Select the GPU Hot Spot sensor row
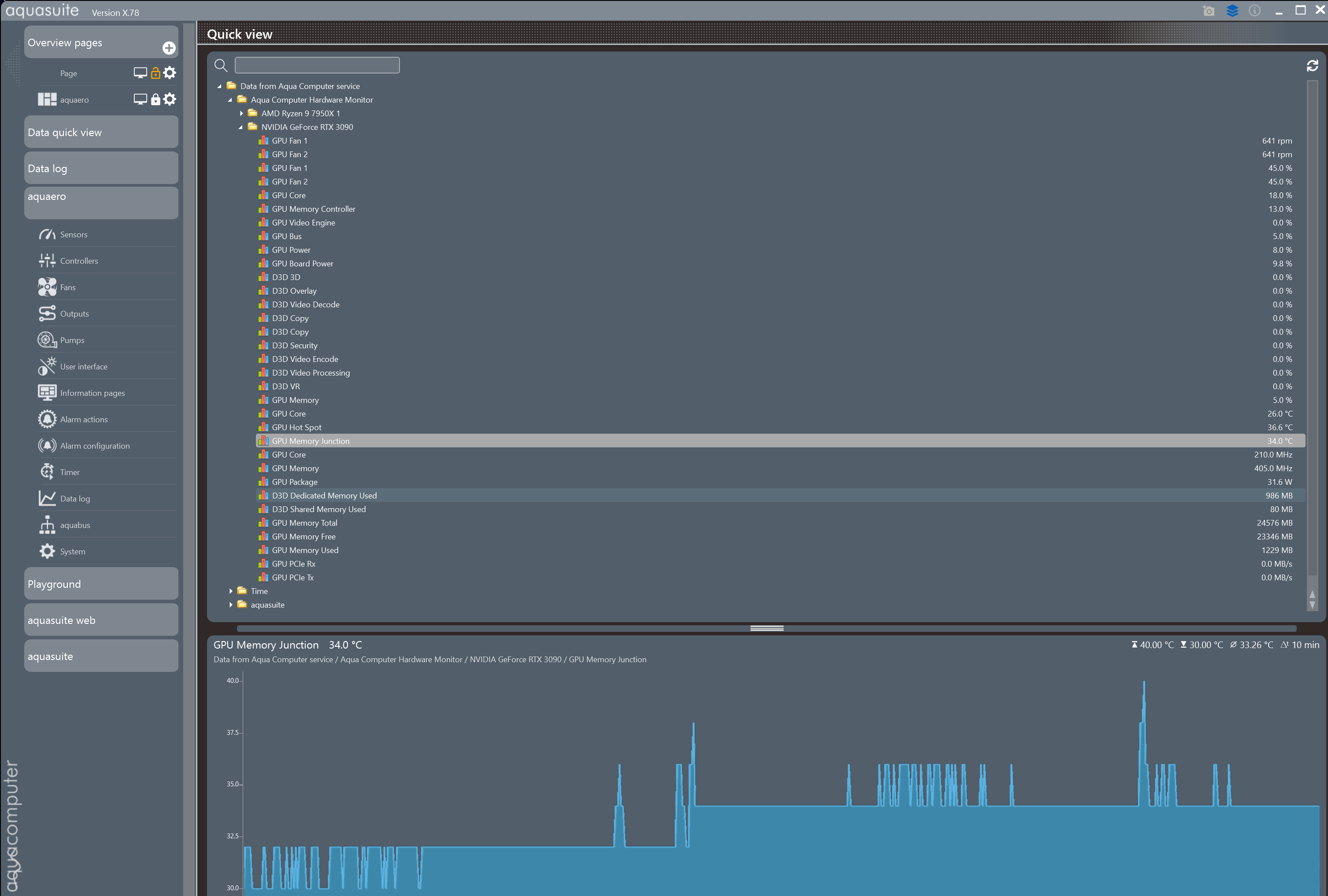 296,427
